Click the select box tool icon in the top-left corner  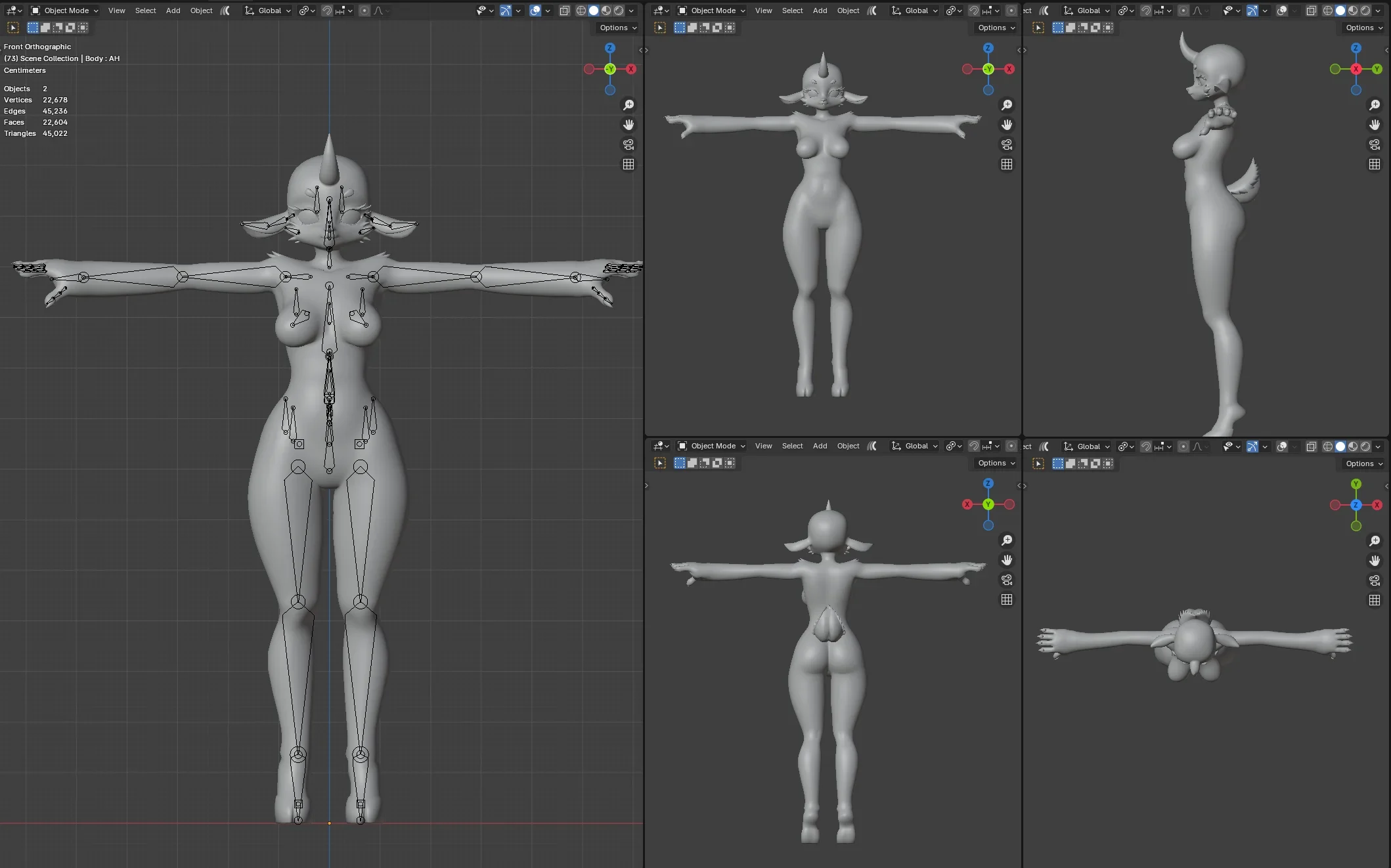tap(13, 28)
